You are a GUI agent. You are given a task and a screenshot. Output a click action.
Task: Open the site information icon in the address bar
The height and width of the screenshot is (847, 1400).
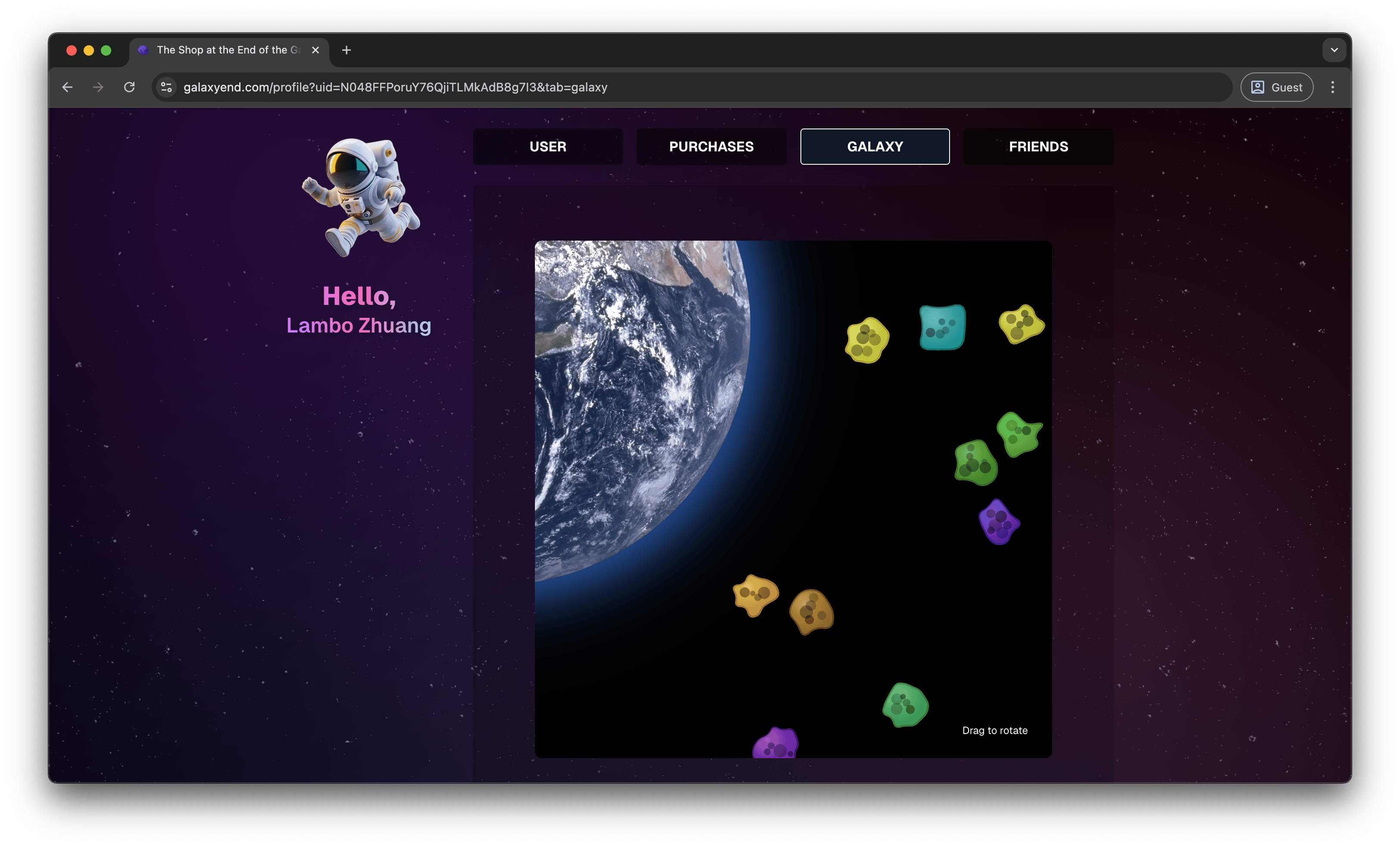pos(166,87)
